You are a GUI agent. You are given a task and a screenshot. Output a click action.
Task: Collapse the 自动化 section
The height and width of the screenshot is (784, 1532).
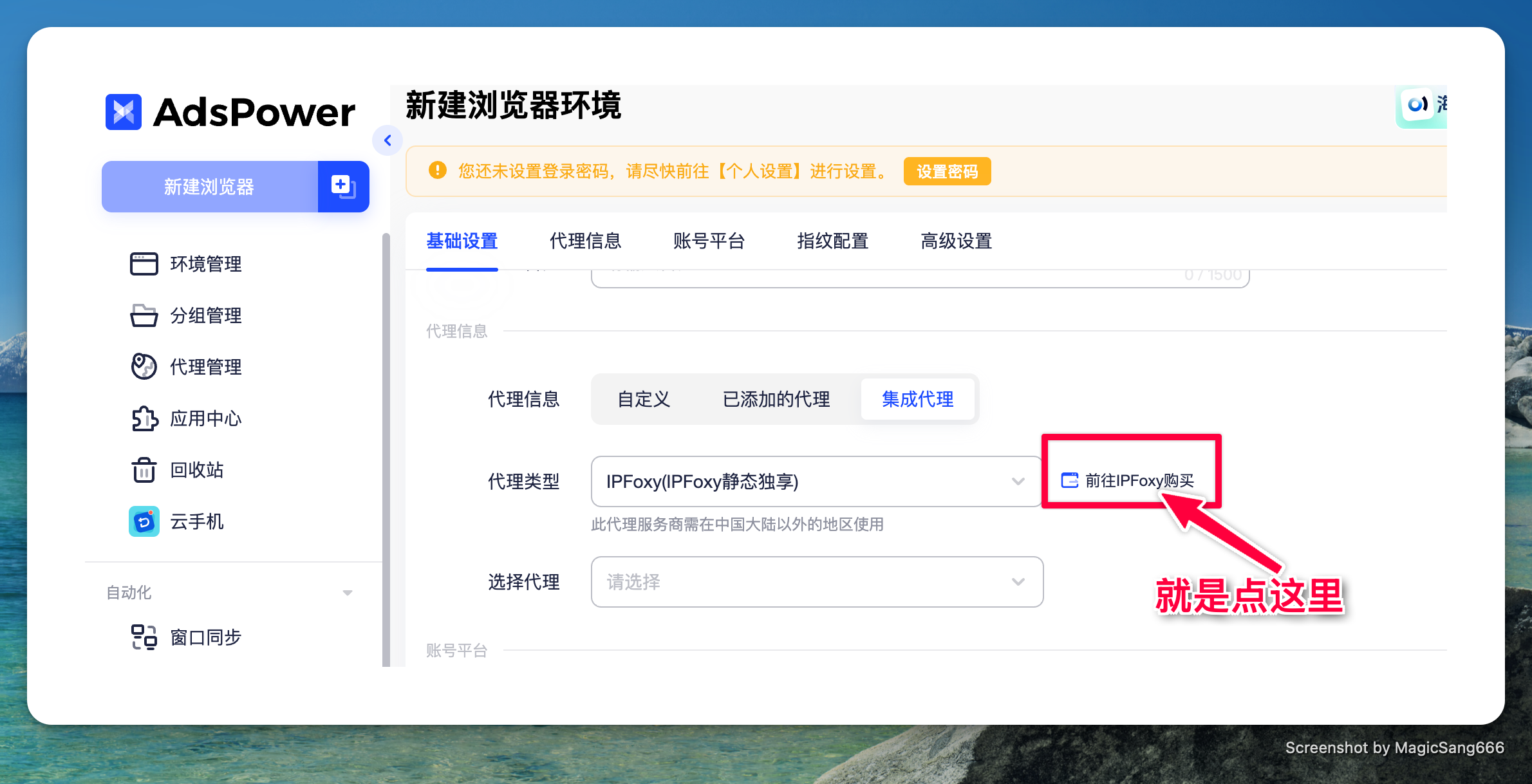pyautogui.click(x=348, y=592)
